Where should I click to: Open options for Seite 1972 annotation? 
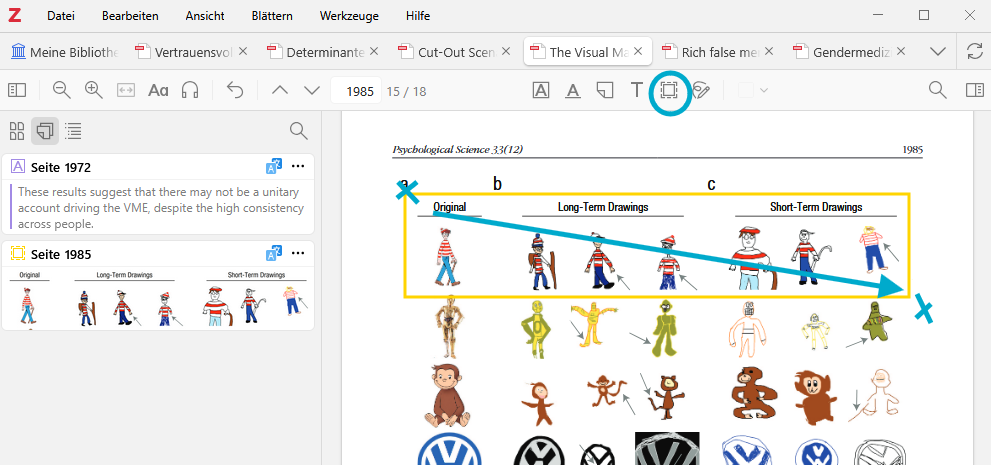point(298,167)
